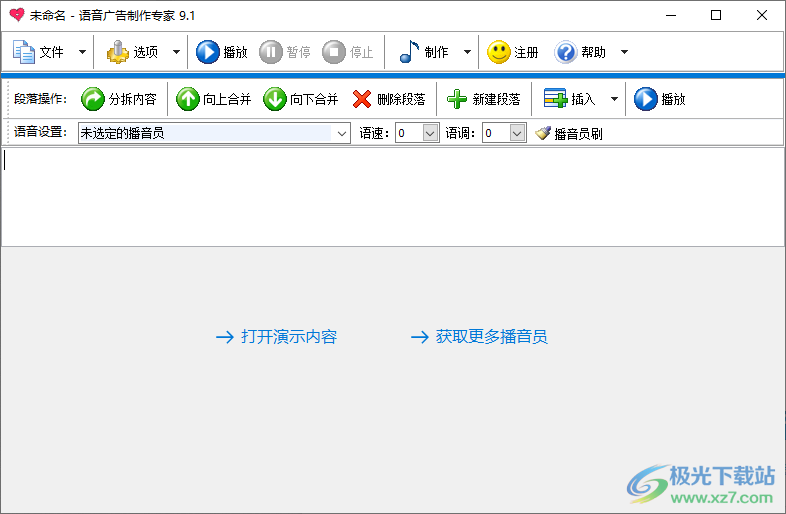Open the 未选定的播音员 announcer combo box
The height and width of the screenshot is (514, 786).
pyautogui.click(x=214, y=133)
